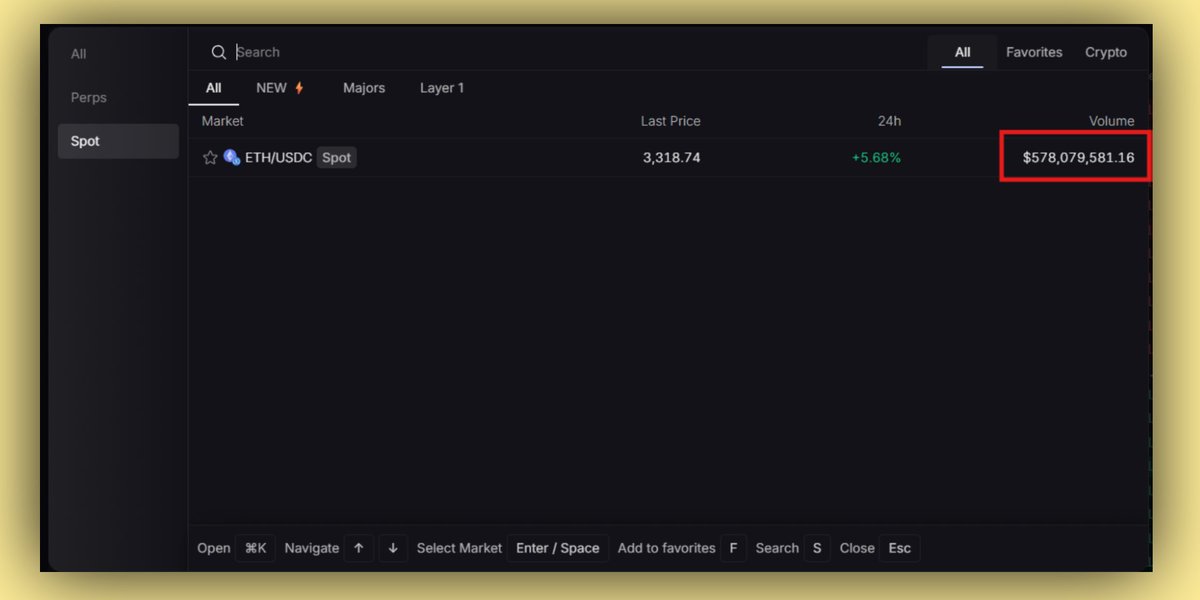The height and width of the screenshot is (600, 1200).
Task: Select the All filter under search
Action: (214, 88)
